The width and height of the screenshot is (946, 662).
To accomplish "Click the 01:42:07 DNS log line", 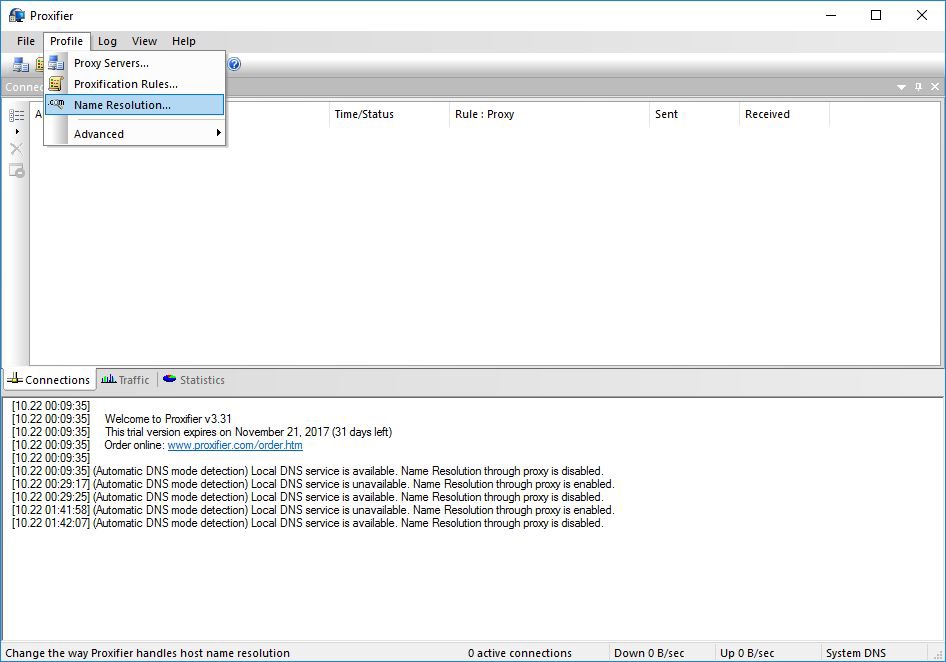I will [x=307, y=523].
